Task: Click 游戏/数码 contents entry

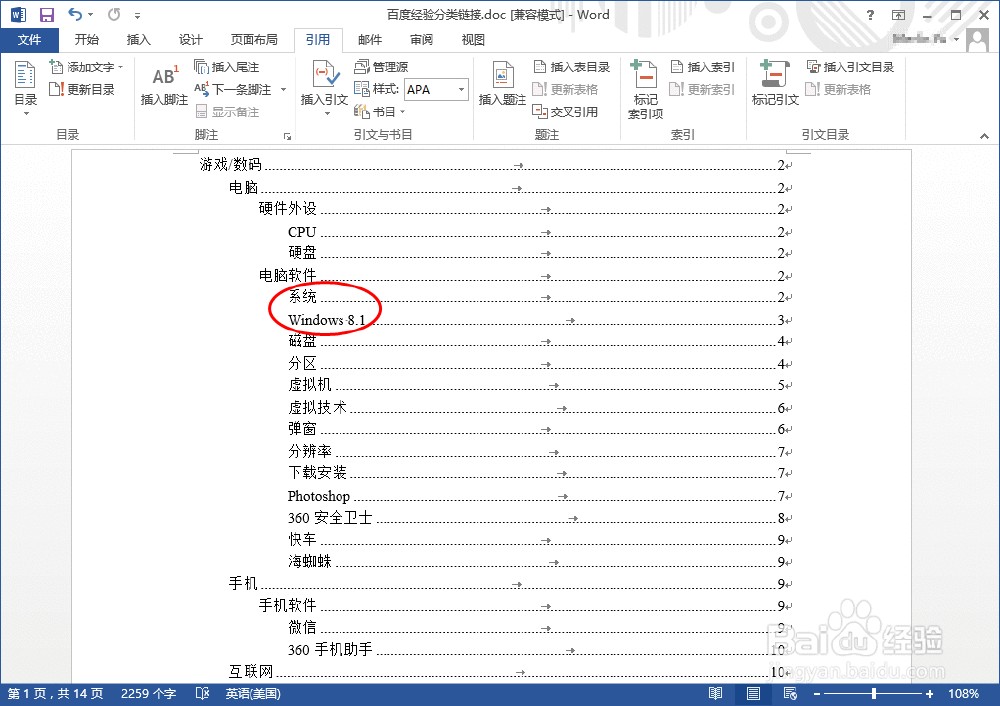Action: [496, 165]
